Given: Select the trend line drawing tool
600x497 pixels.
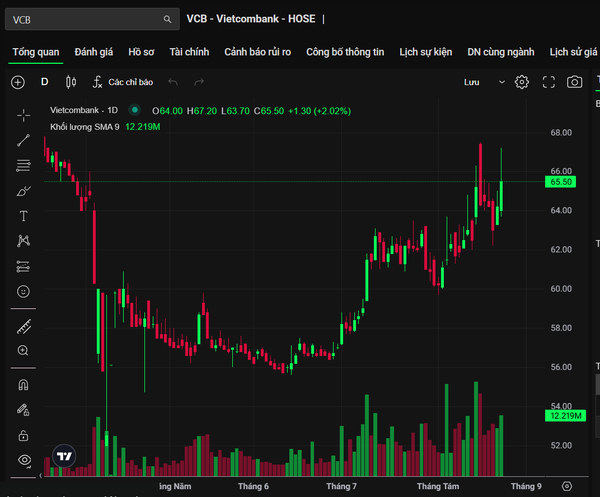Looking at the screenshot, I should coord(23,140).
